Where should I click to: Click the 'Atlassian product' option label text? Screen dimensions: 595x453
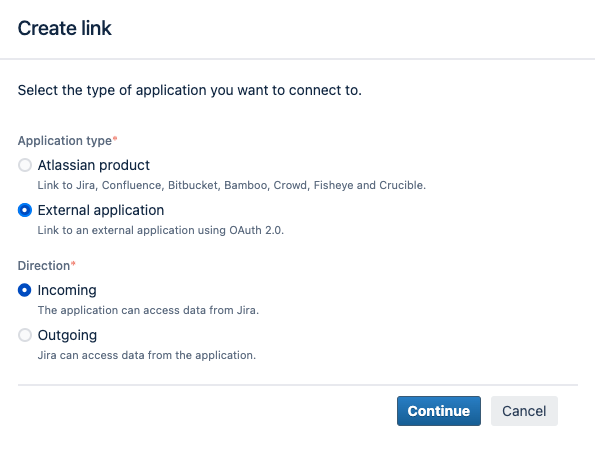94,165
